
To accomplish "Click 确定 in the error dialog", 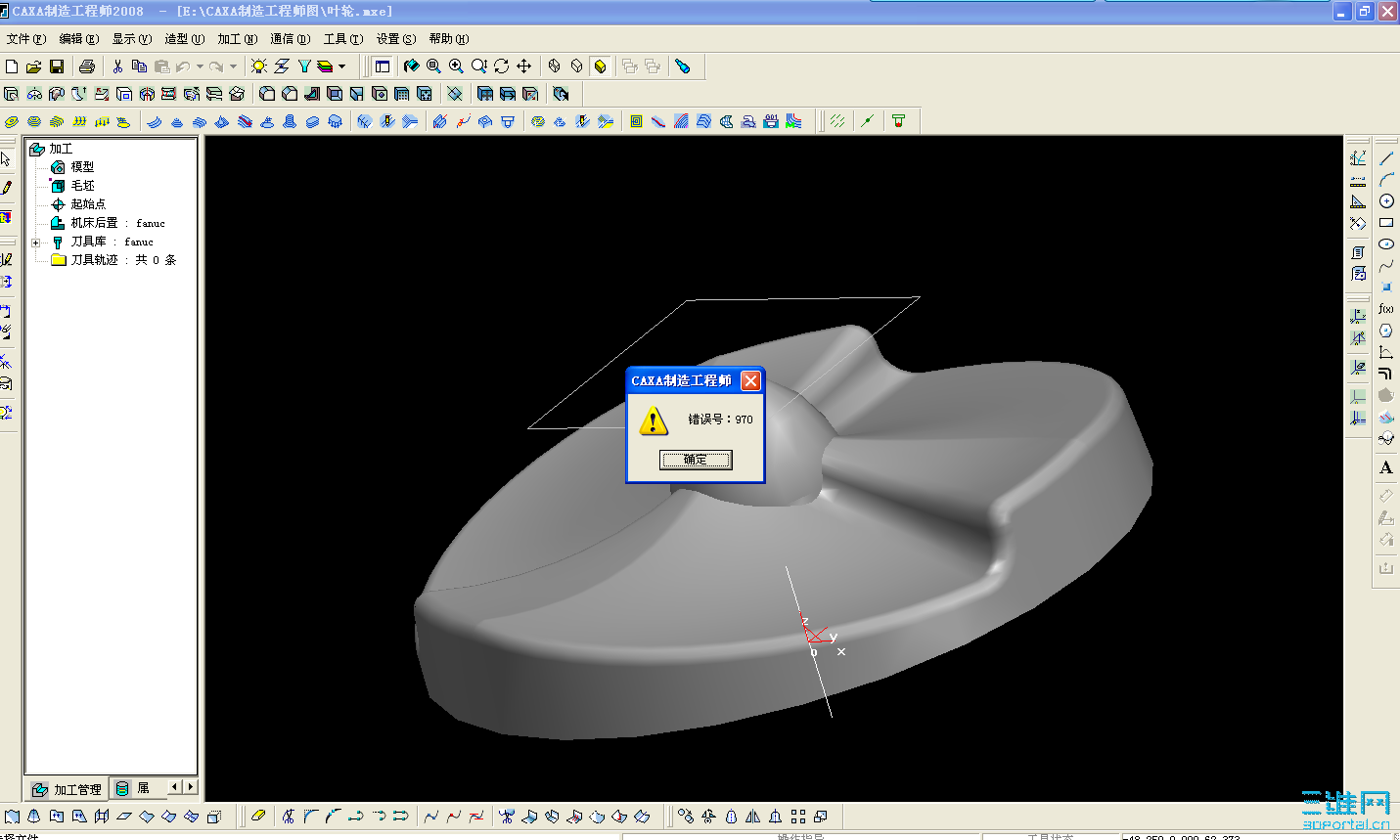I will (x=696, y=460).
